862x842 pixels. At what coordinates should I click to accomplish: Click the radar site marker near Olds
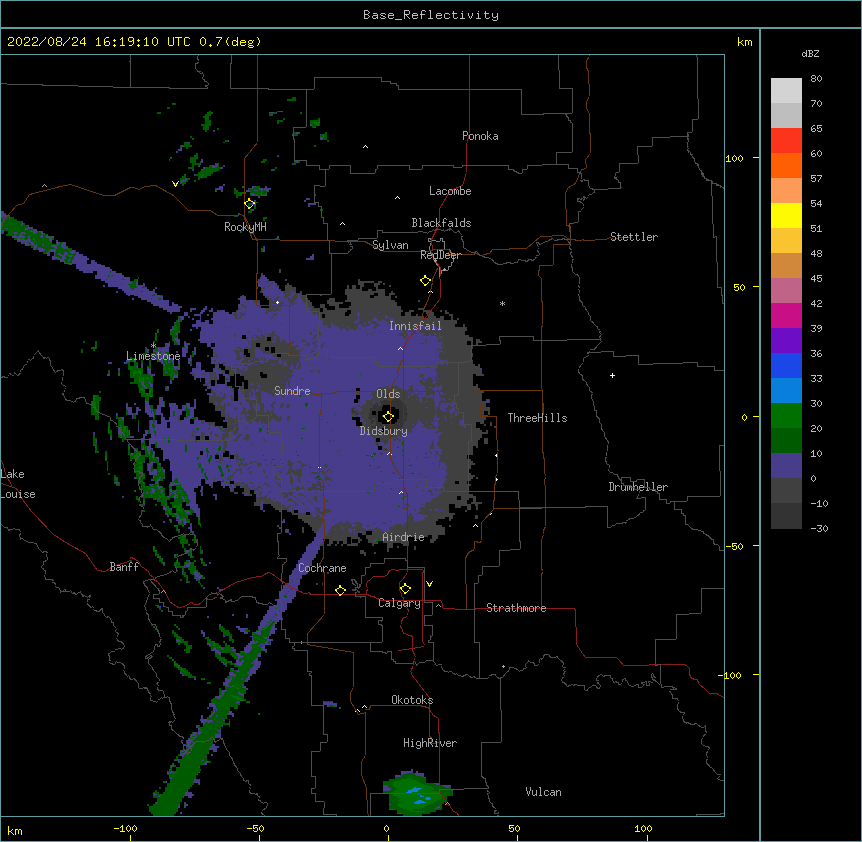point(388,416)
